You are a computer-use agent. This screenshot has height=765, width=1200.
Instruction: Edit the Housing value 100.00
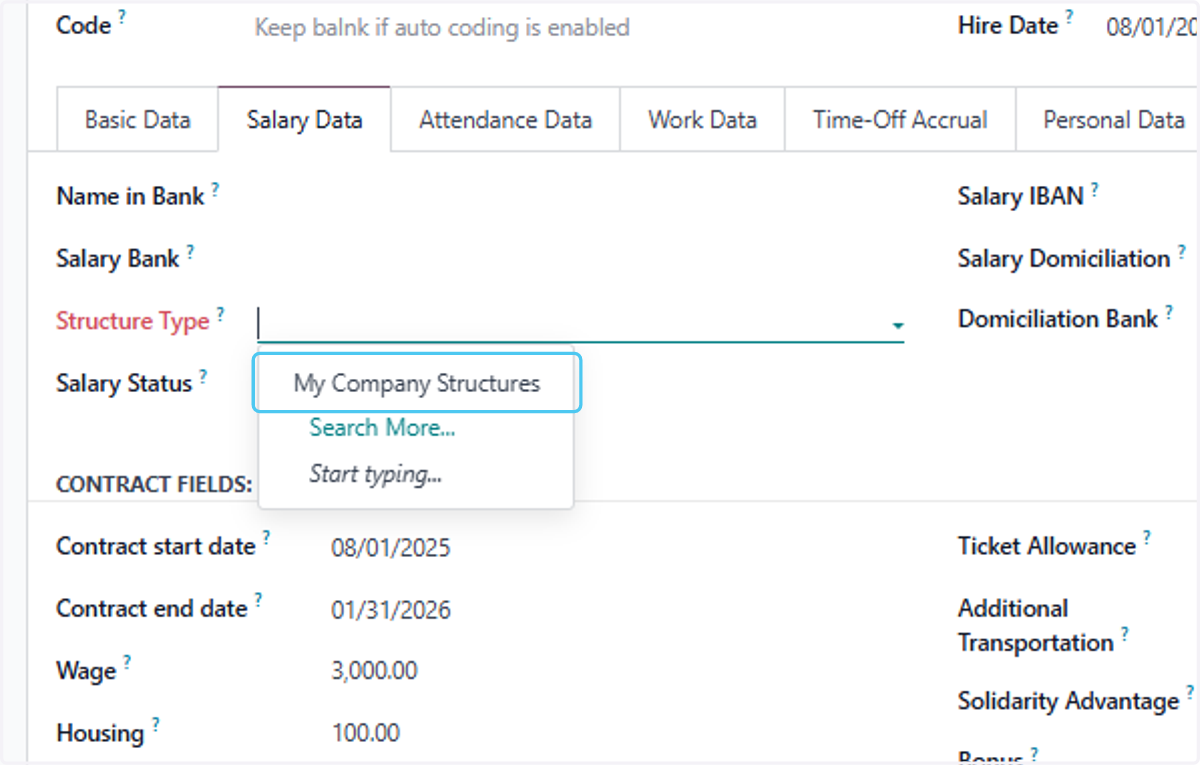366,733
